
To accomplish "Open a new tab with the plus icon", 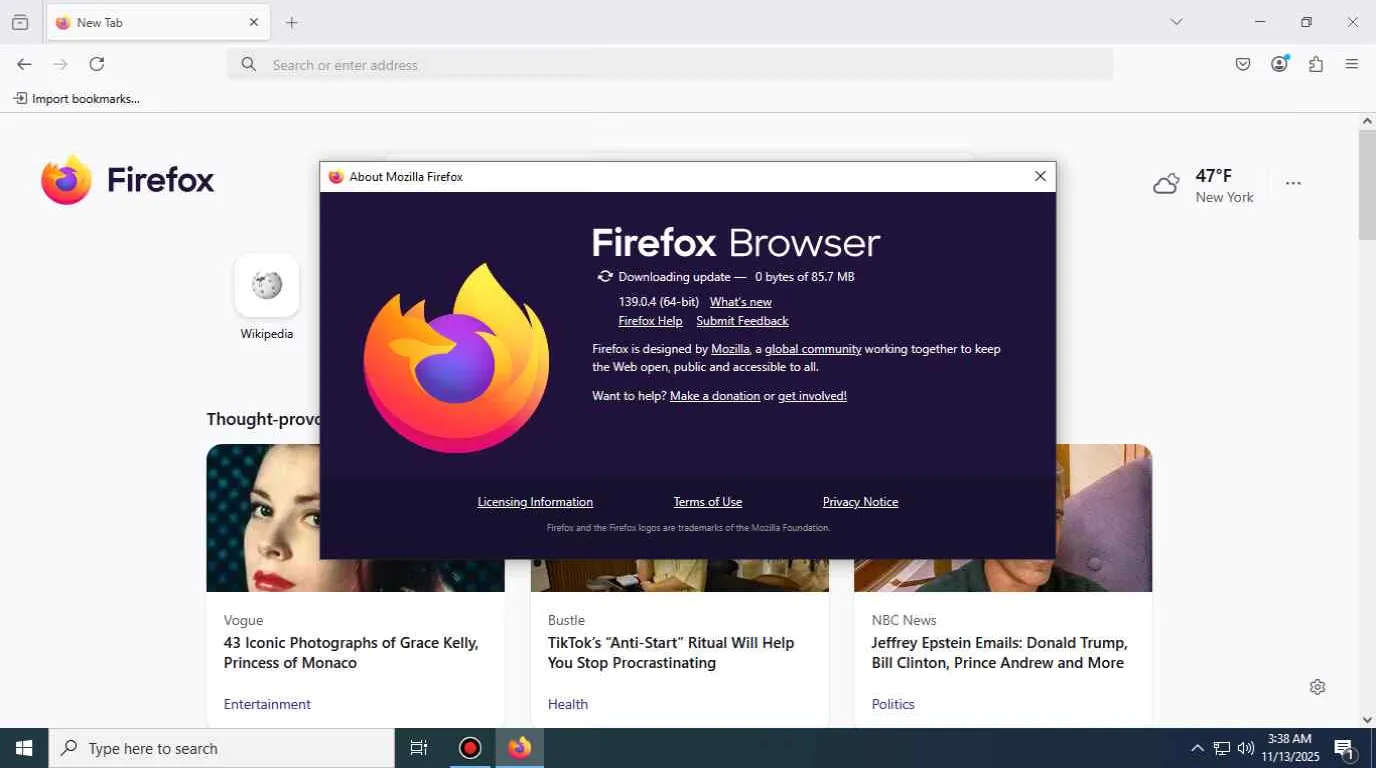I will coord(292,22).
